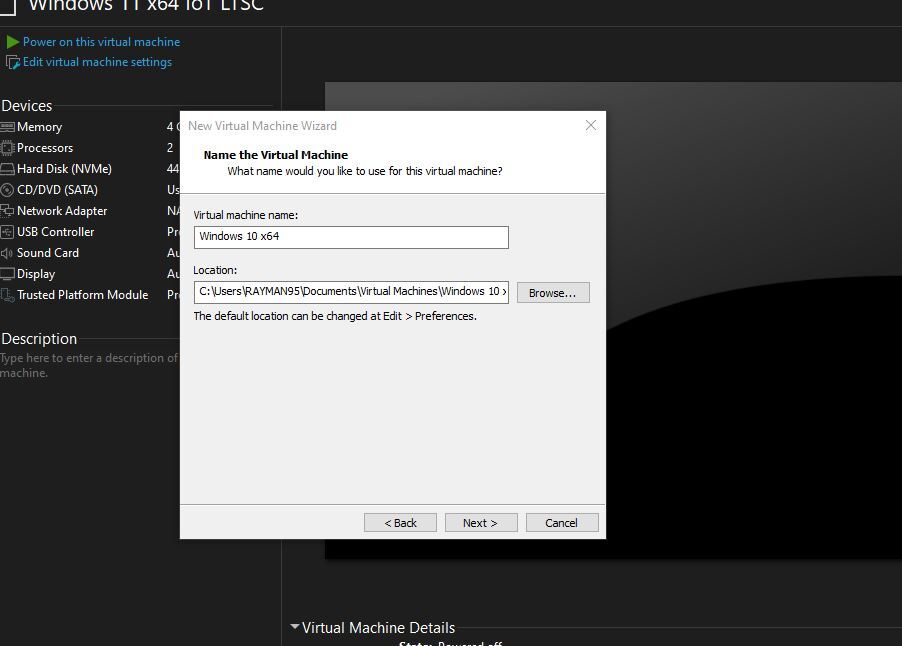Click the CD/DVD (SATA) row label
The image size is (902, 646).
point(58,190)
